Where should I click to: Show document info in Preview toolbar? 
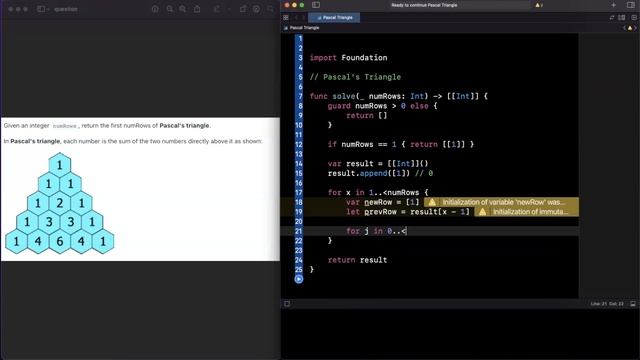click(x=155, y=9)
